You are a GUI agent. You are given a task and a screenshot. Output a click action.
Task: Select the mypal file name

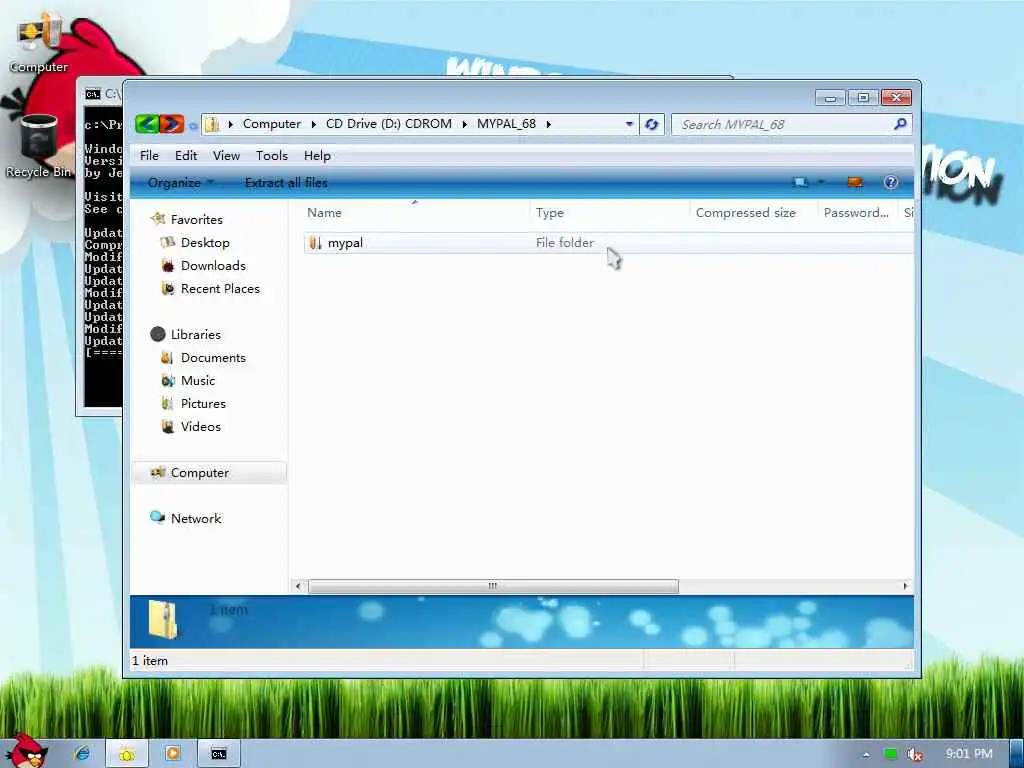tap(345, 243)
